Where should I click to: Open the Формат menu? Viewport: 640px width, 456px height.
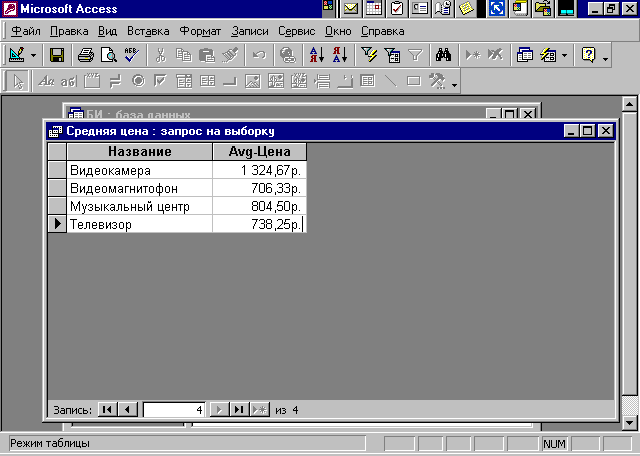tap(200, 31)
